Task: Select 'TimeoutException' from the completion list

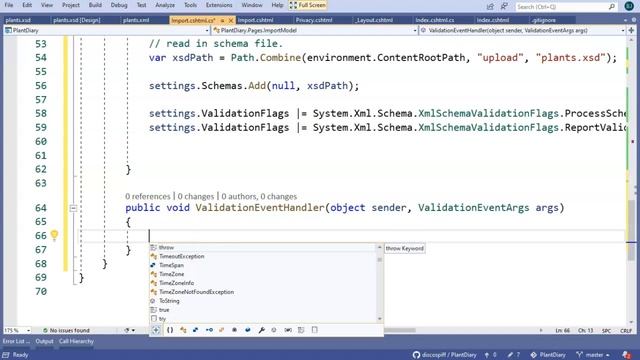Action: pos(263,256)
